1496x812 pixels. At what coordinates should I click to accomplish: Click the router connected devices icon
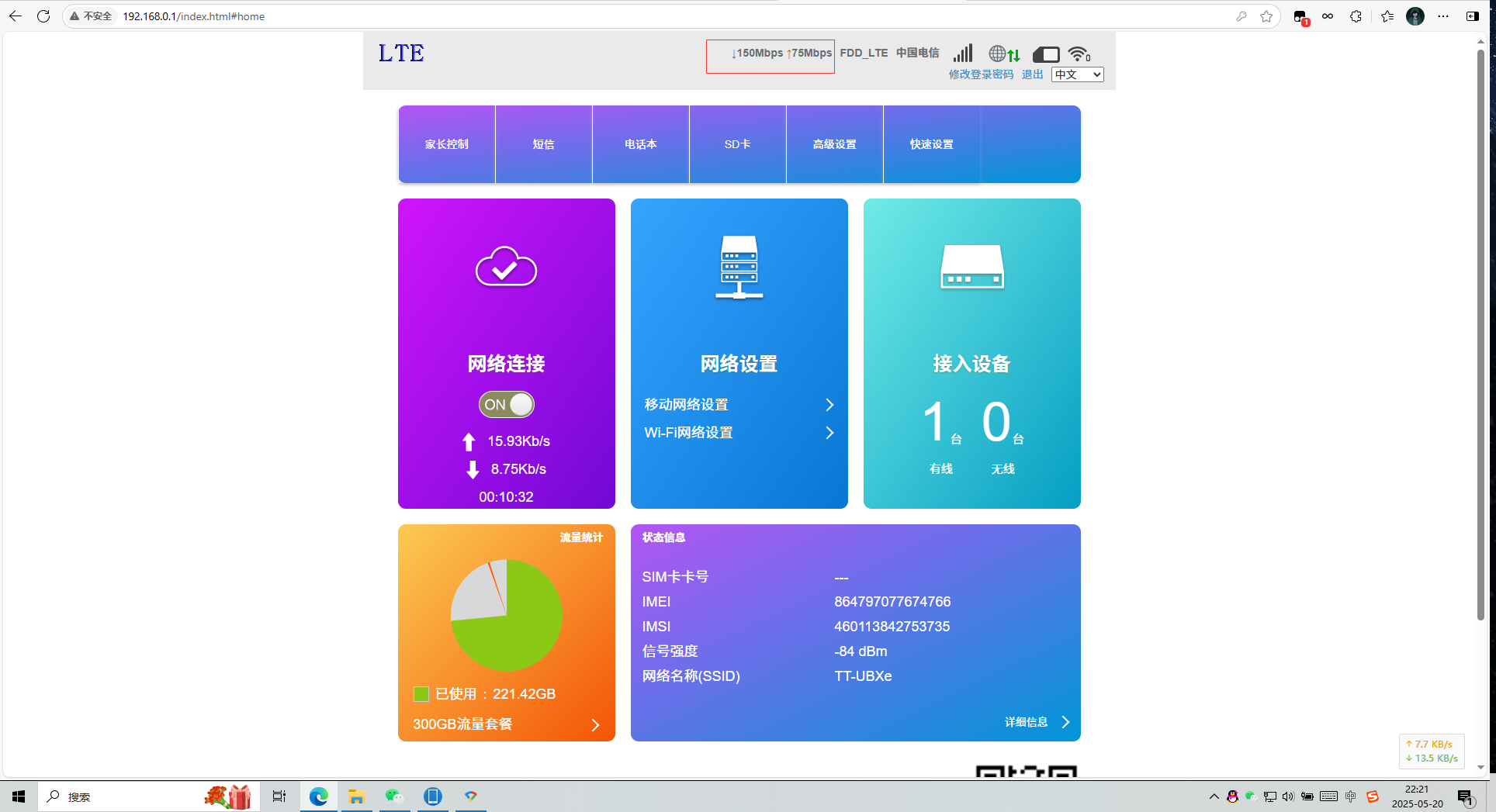[971, 267]
